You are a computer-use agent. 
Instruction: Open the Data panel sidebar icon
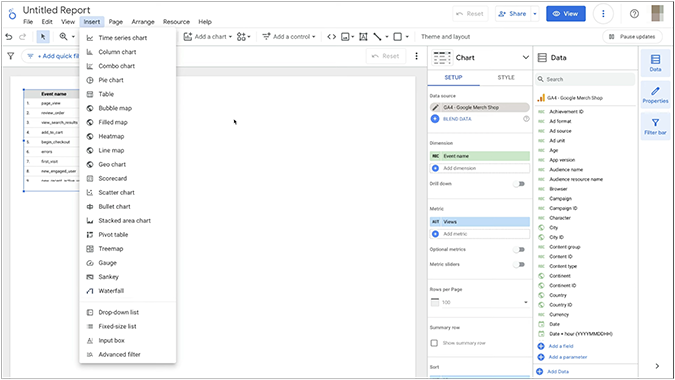coord(655,62)
